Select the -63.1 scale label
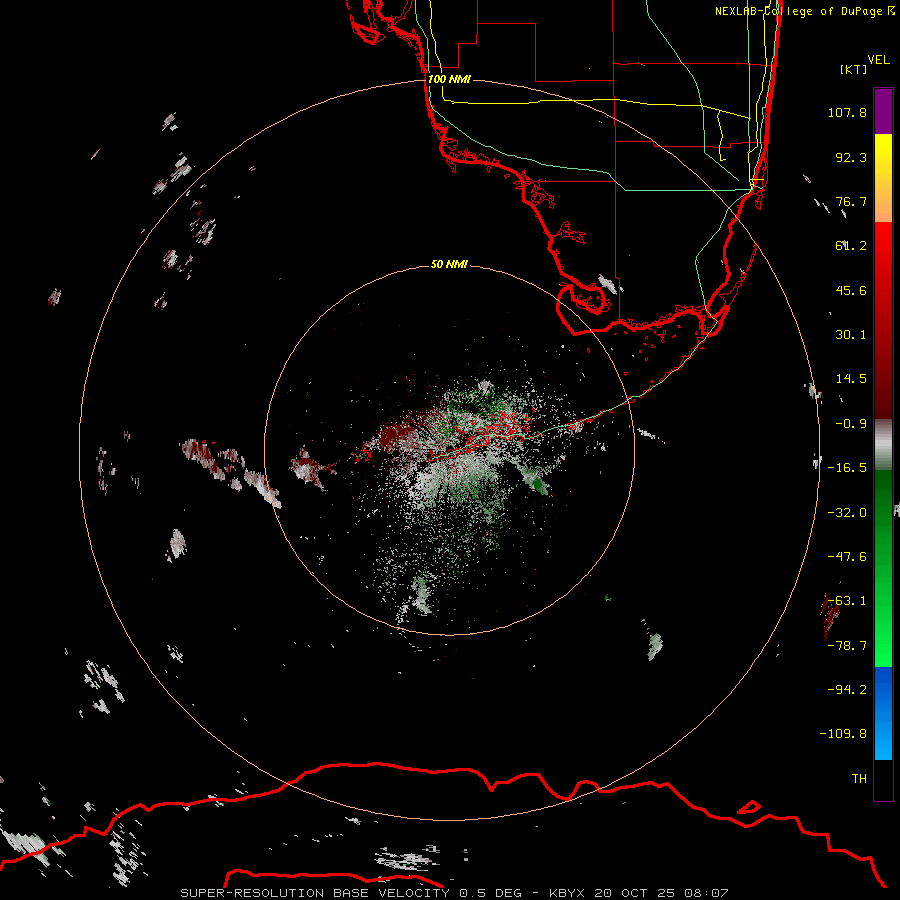This screenshot has height=900, width=900. 847,601
